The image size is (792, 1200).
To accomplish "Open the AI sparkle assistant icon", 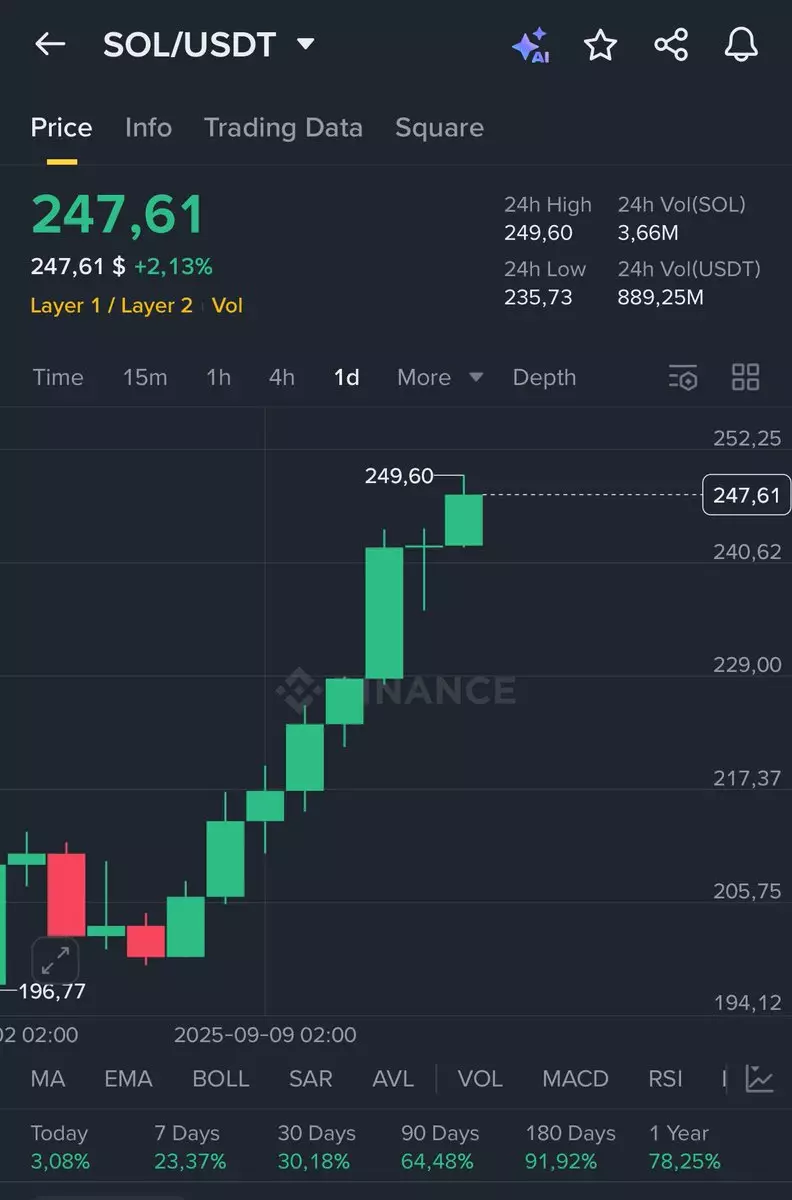I will pos(530,45).
